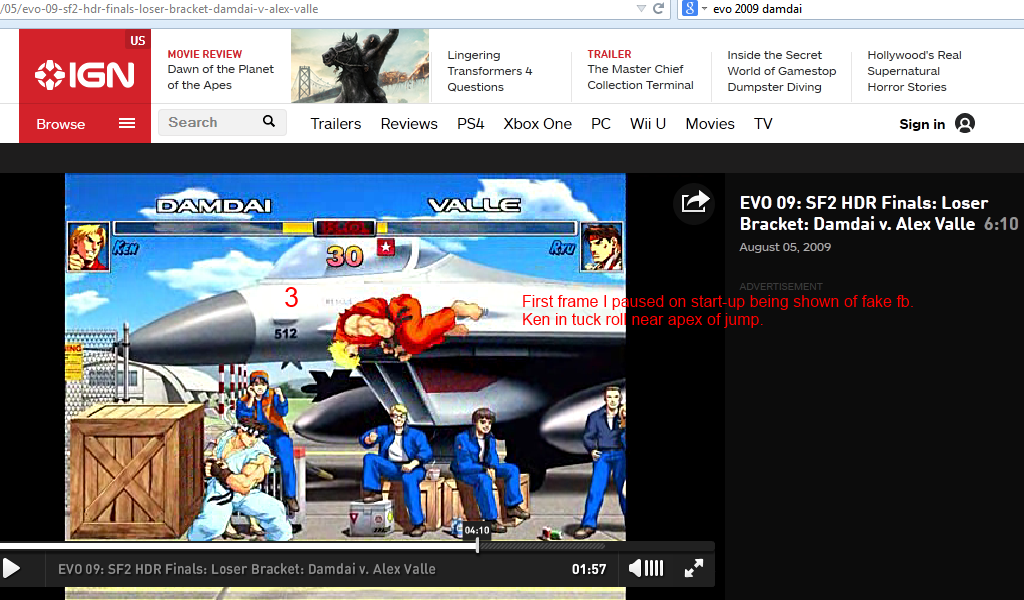Click the date 'August 05, 2009'
The image size is (1024, 600).
click(x=785, y=247)
